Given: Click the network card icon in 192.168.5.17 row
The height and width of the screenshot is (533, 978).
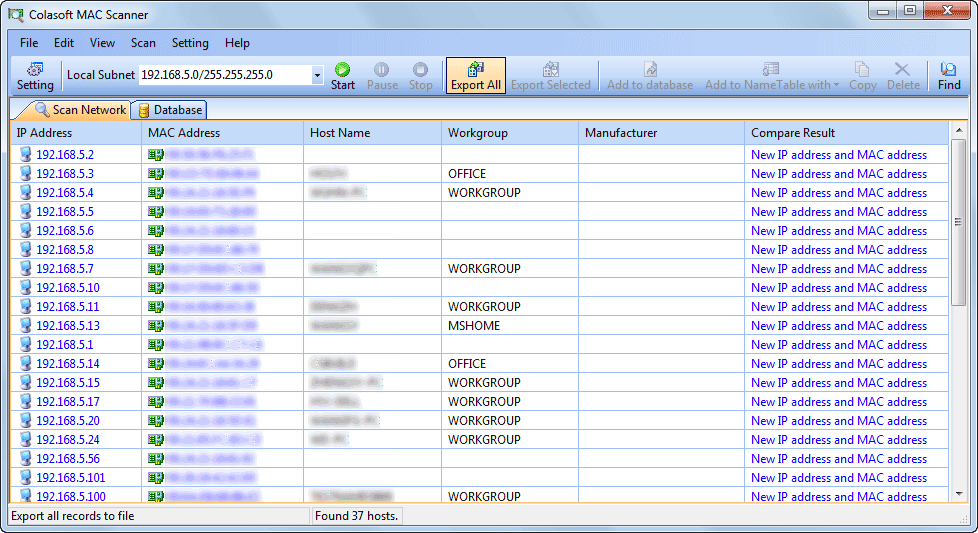Looking at the screenshot, I should pyautogui.click(x=156, y=401).
